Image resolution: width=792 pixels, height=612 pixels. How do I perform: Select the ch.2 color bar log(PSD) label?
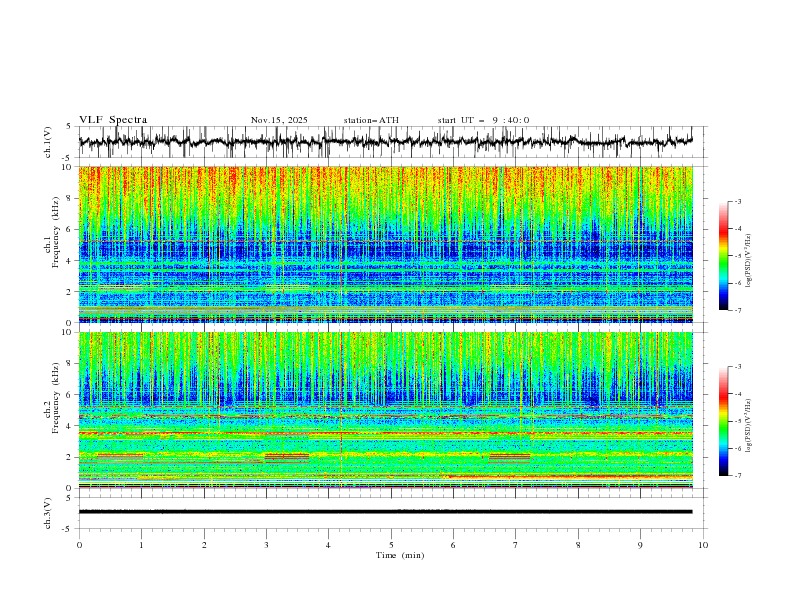pyautogui.click(x=749, y=426)
